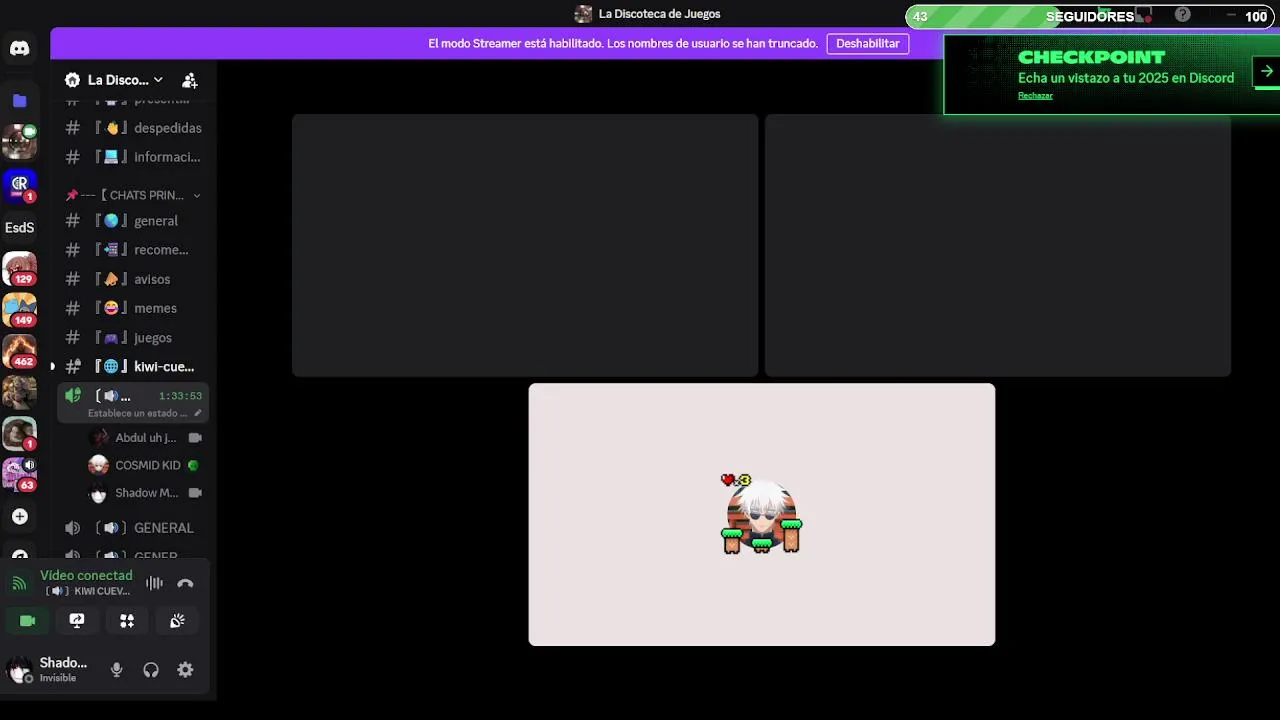1280x720 pixels.
Task: Share your screen button
Action: pyautogui.click(x=77, y=621)
